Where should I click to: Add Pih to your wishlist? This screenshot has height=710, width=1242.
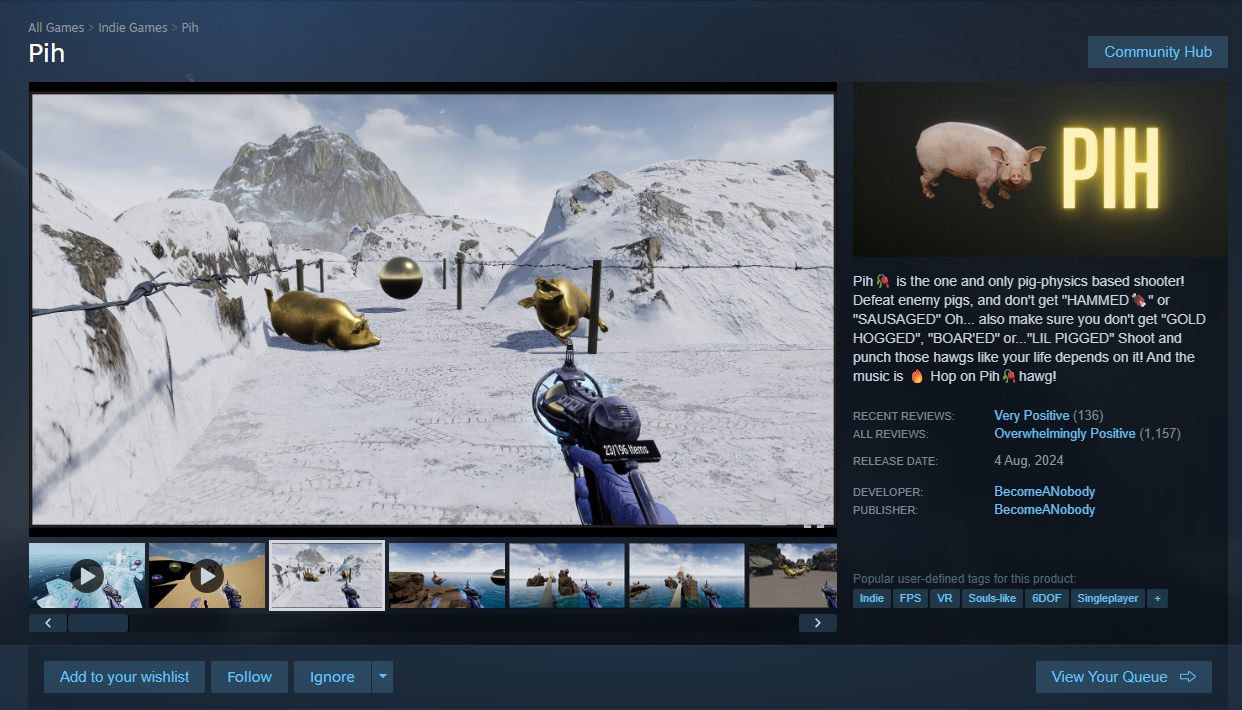124,677
